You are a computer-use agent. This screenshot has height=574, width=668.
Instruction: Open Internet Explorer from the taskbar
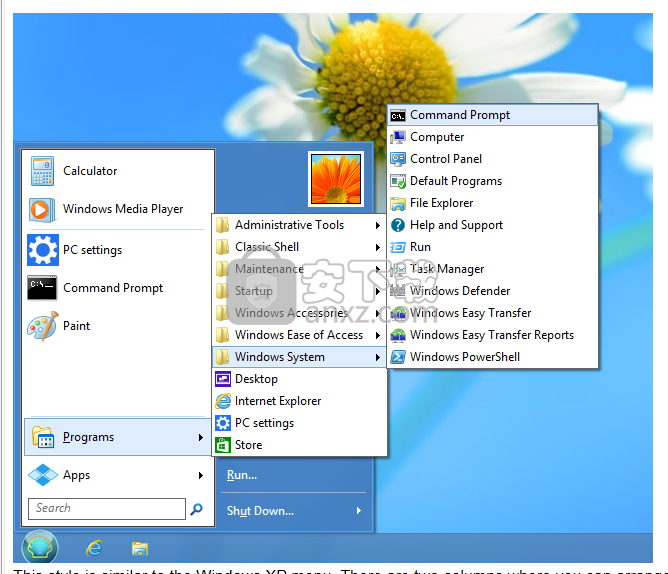pos(94,548)
